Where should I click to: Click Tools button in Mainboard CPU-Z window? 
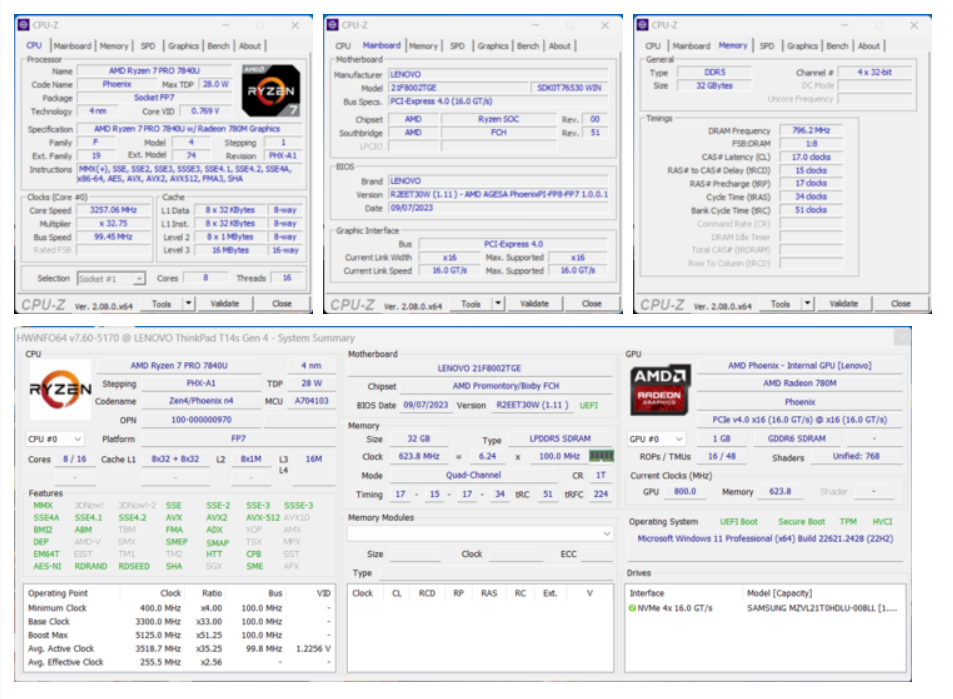coord(471,303)
